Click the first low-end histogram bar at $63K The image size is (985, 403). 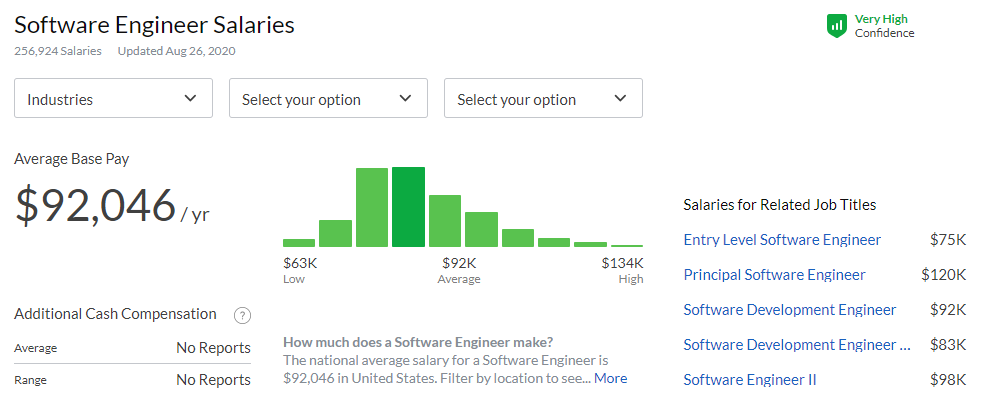pos(299,242)
